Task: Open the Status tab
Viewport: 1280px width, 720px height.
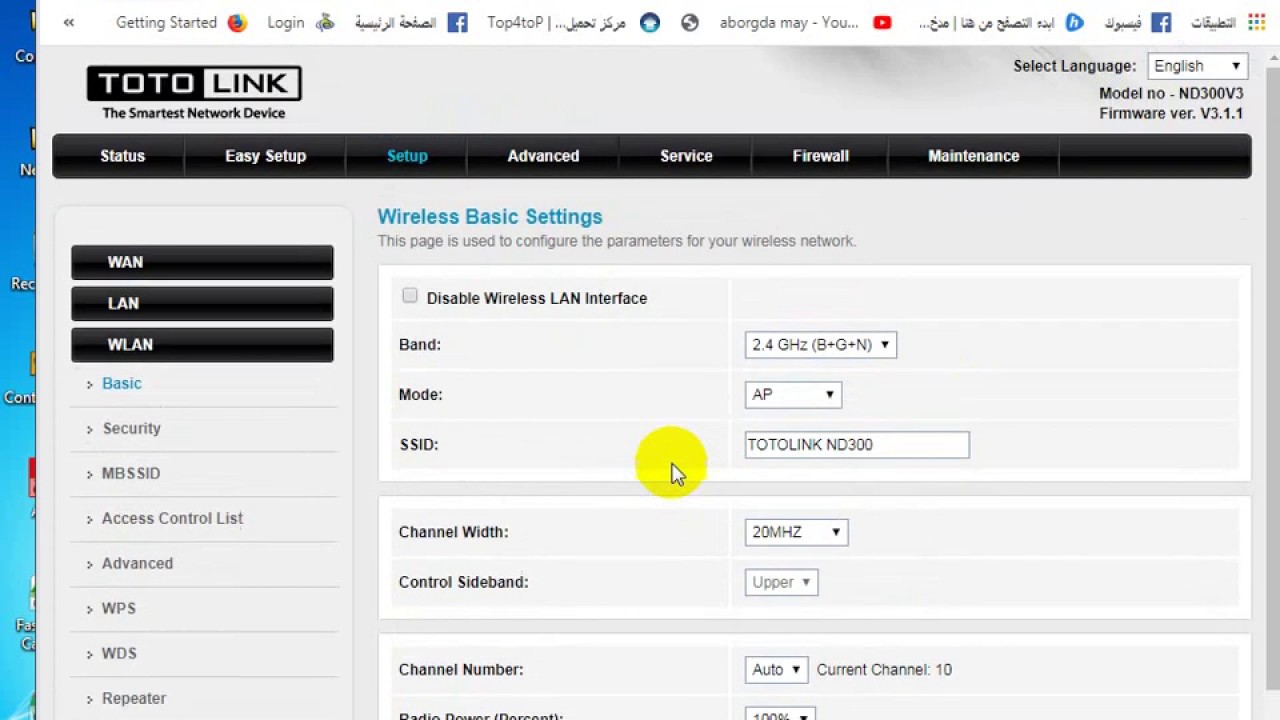Action: 123,156
